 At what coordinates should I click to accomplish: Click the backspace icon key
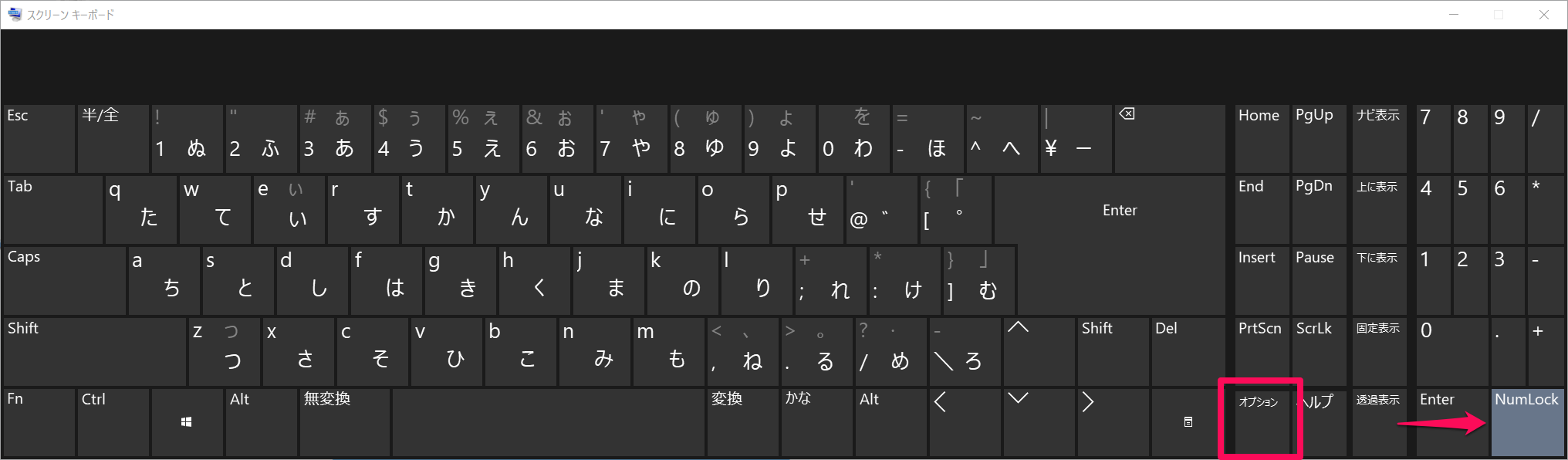1169,139
